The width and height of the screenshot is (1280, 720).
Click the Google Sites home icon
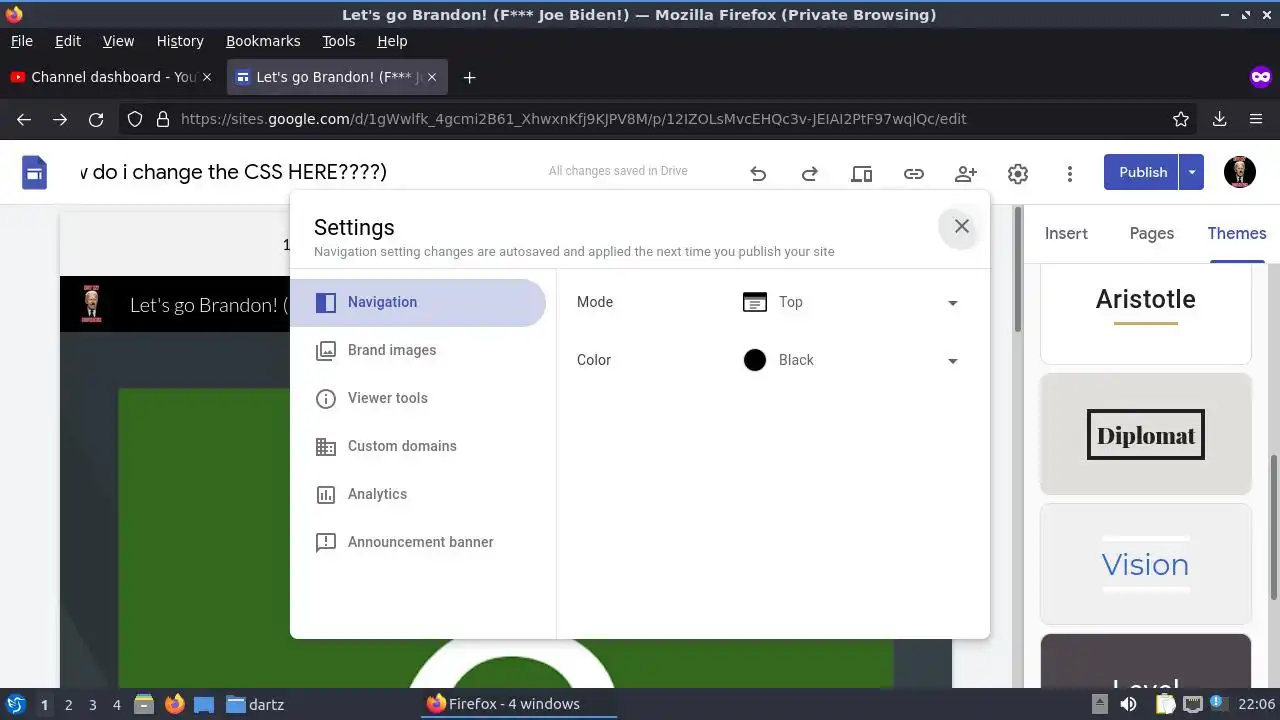click(x=34, y=172)
